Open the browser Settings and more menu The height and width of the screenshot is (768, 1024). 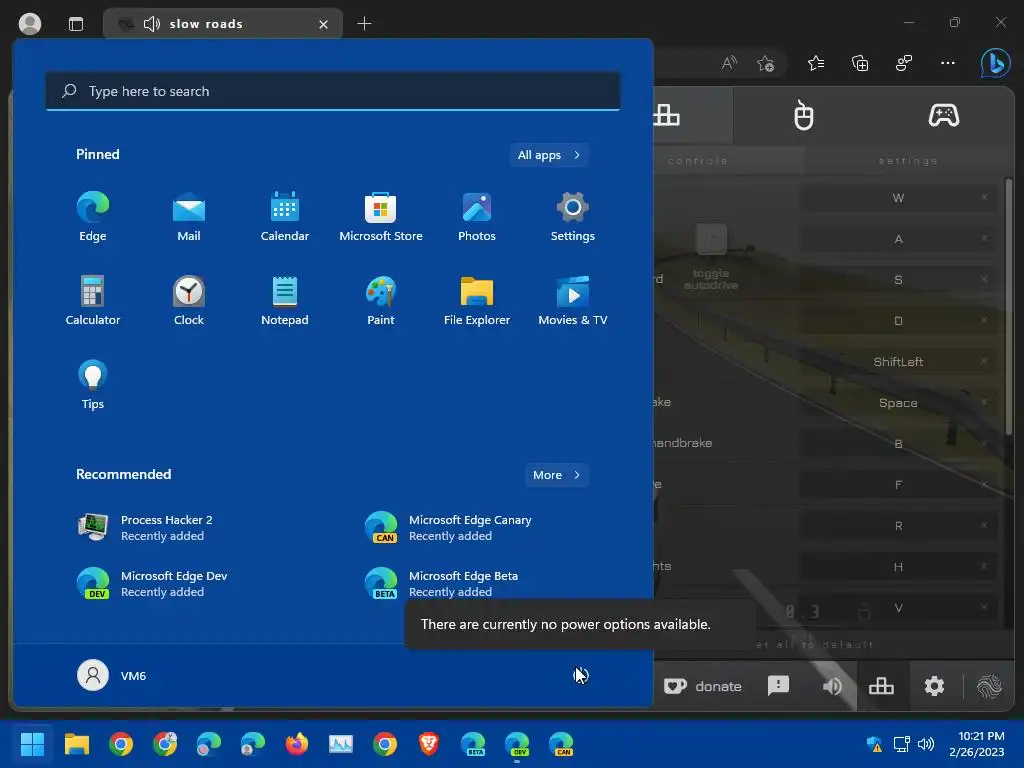click(948, 63)
